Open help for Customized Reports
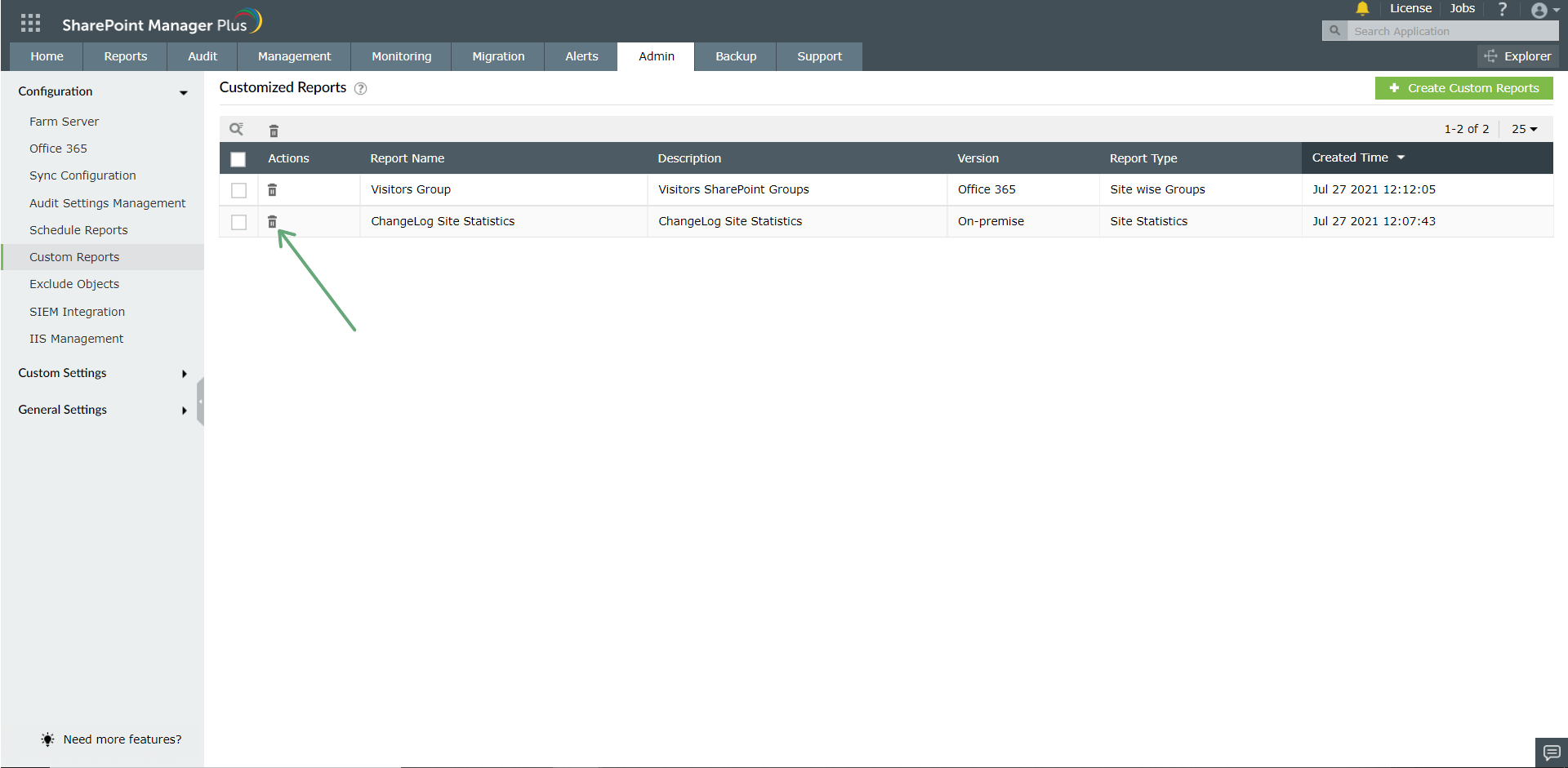This screenshot has height=768, width=1568. pos(360,88)
